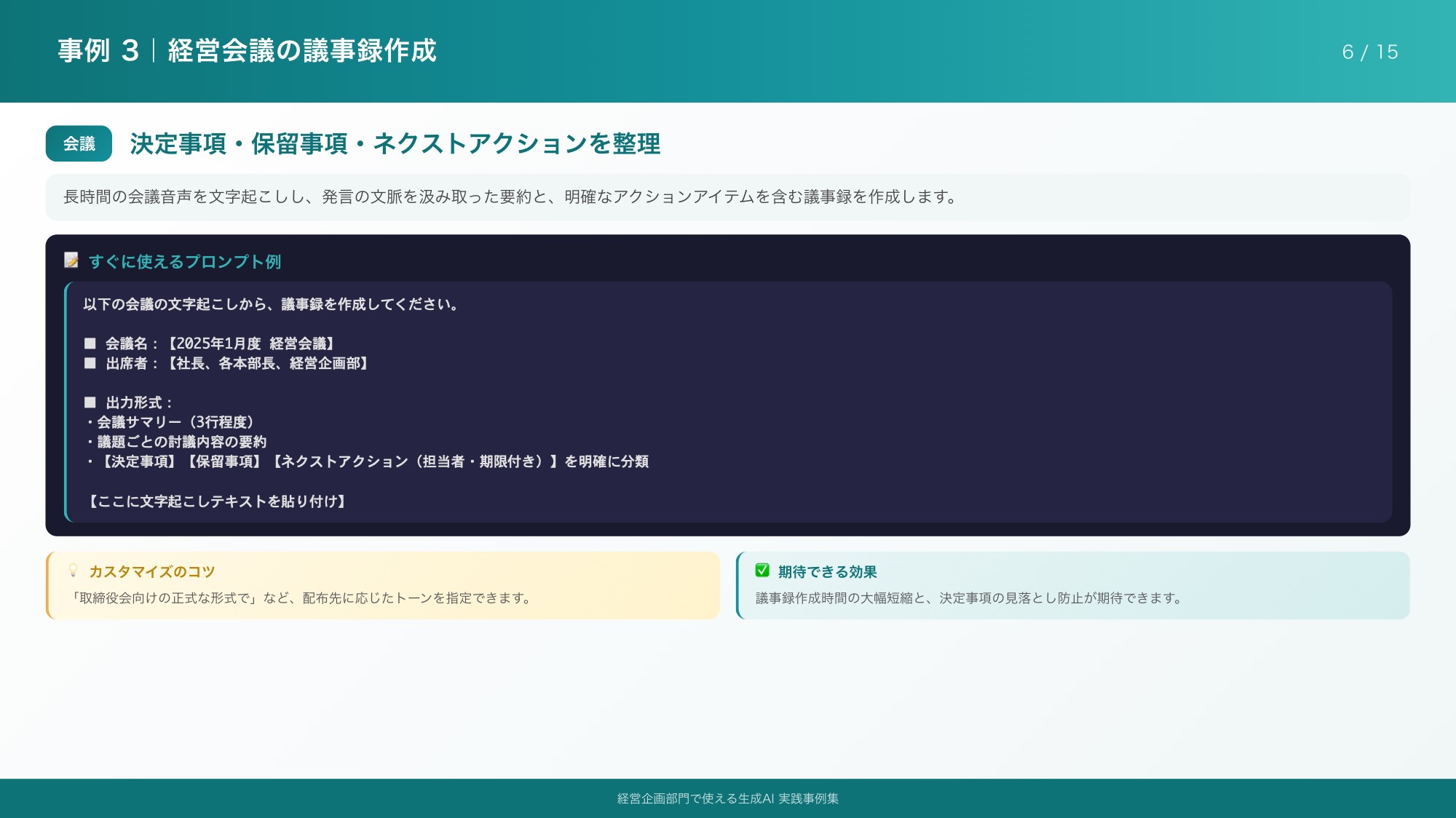This screenshot has height=818, width=1456.
Task: Click the bullet 議題ごとの討議内容の要約
Action: [175, 442]
